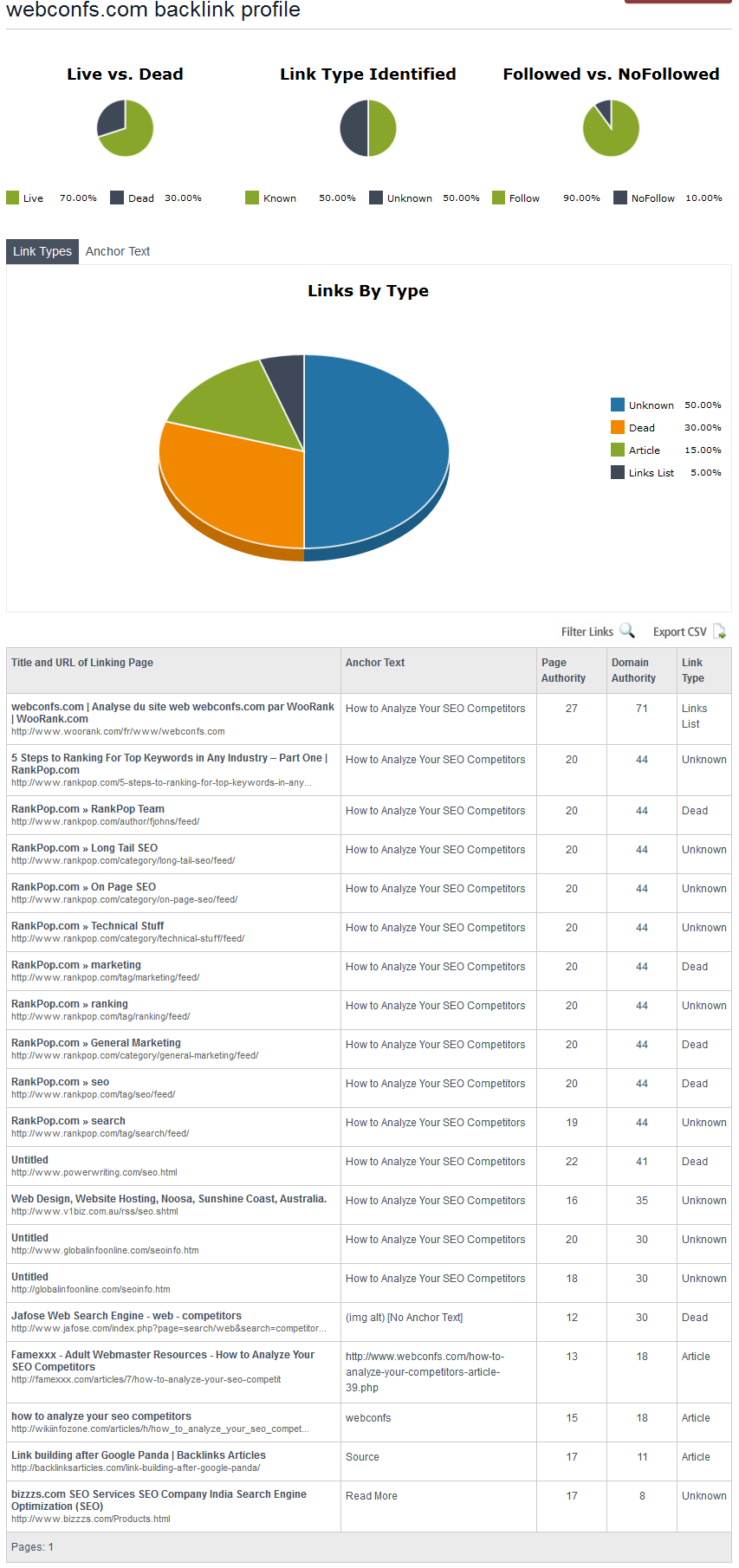
Task: Click the dark Links List legend swatch
Action: click(618, 472)
